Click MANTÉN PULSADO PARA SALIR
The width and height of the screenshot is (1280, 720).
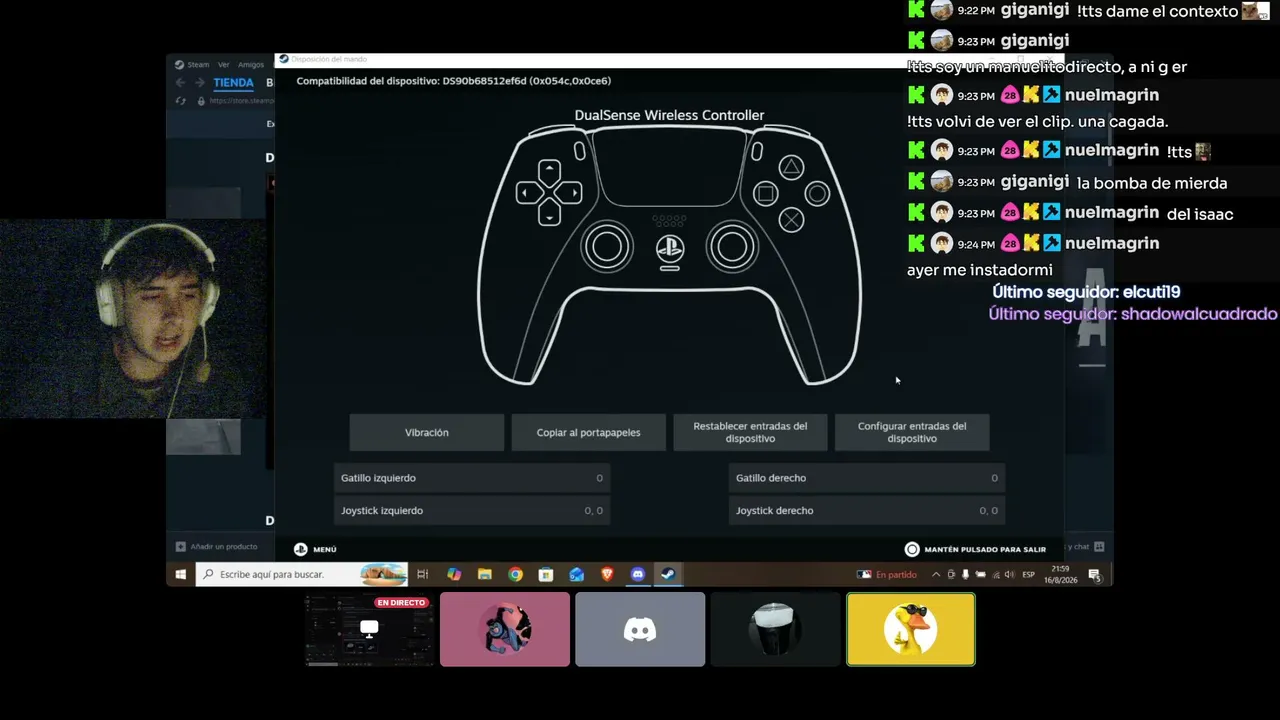tap(985, 549)
